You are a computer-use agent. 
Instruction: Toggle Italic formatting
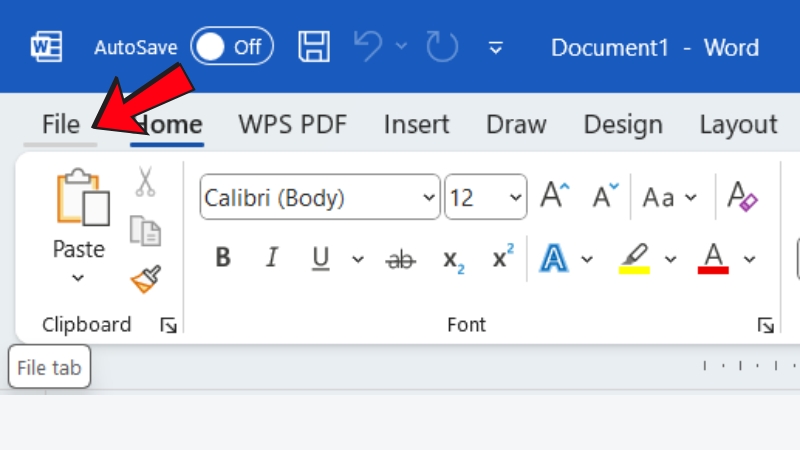[272, 257]
